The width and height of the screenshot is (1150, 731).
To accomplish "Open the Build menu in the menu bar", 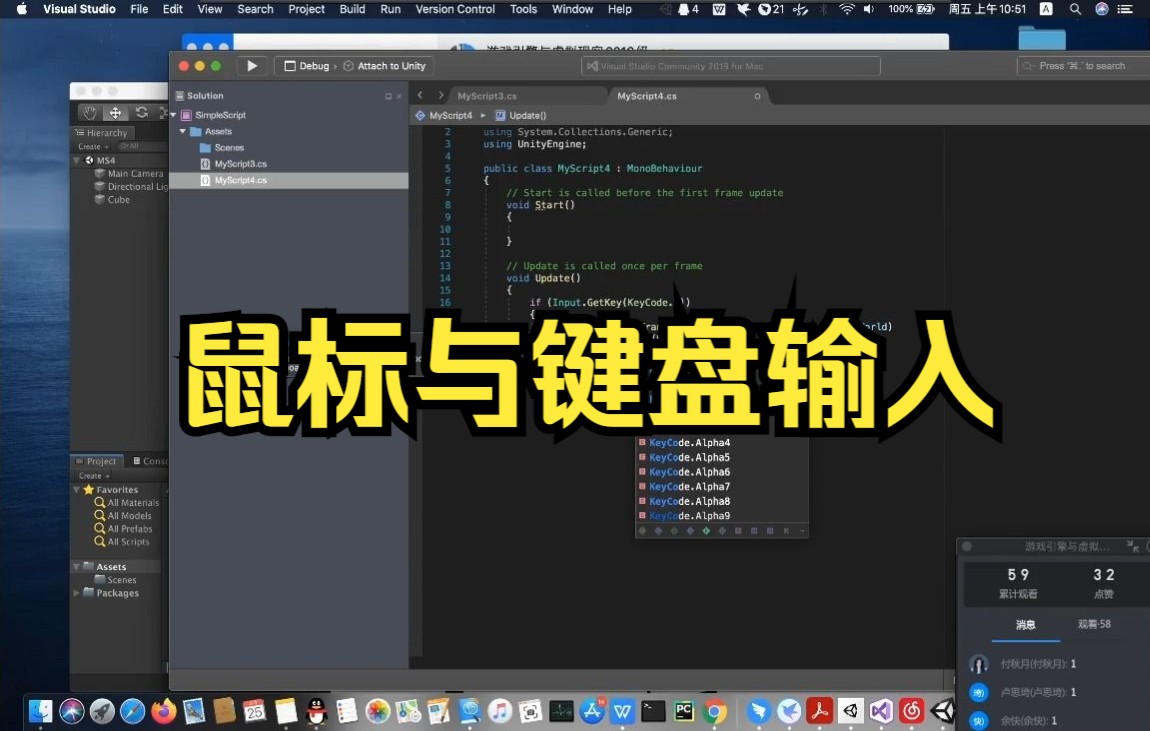I will click(x=352, y=9).
